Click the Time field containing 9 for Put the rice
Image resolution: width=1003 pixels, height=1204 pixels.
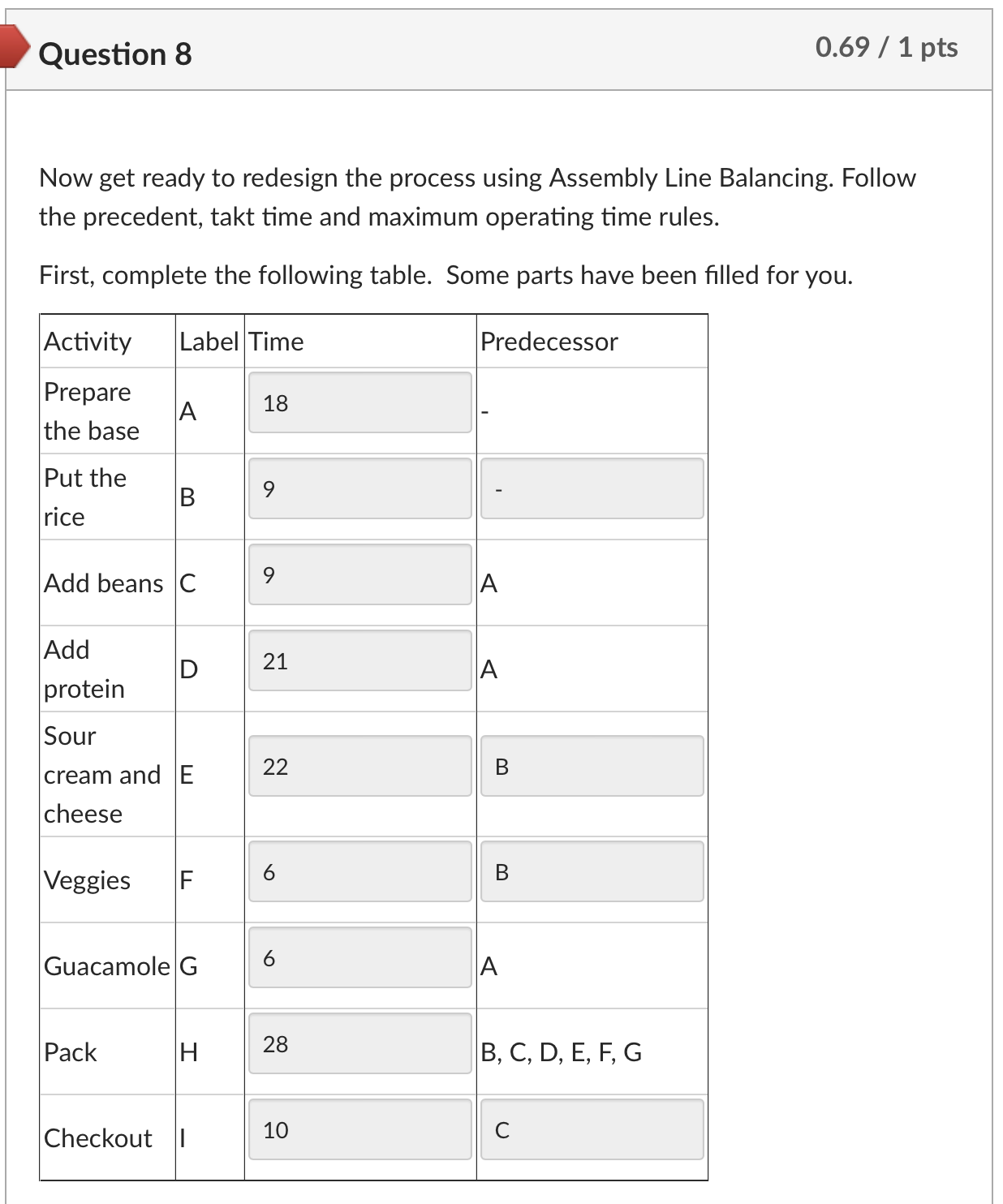coord(359,488)
